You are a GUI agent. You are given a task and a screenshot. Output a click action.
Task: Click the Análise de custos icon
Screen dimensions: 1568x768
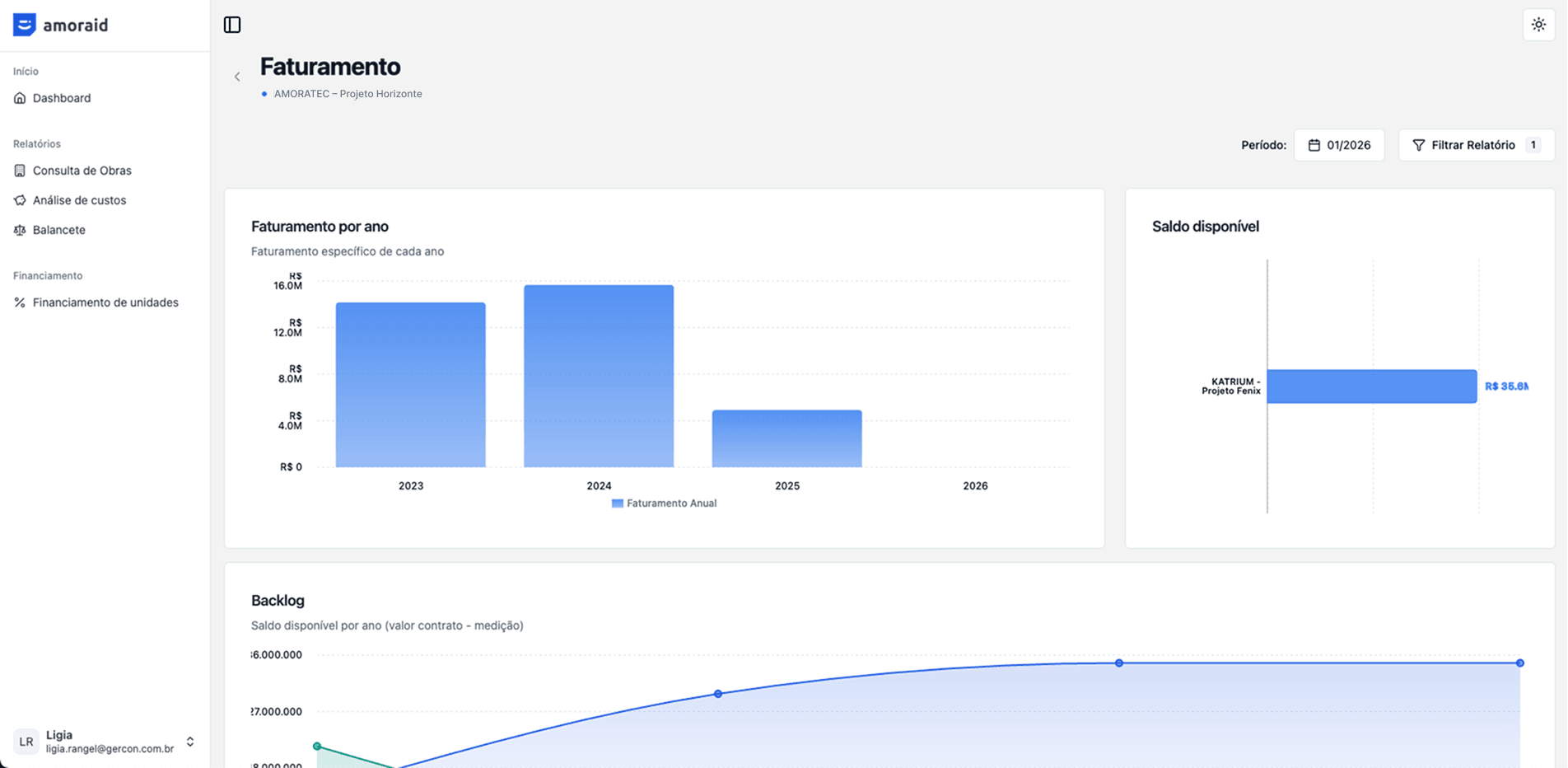[20, 200]
